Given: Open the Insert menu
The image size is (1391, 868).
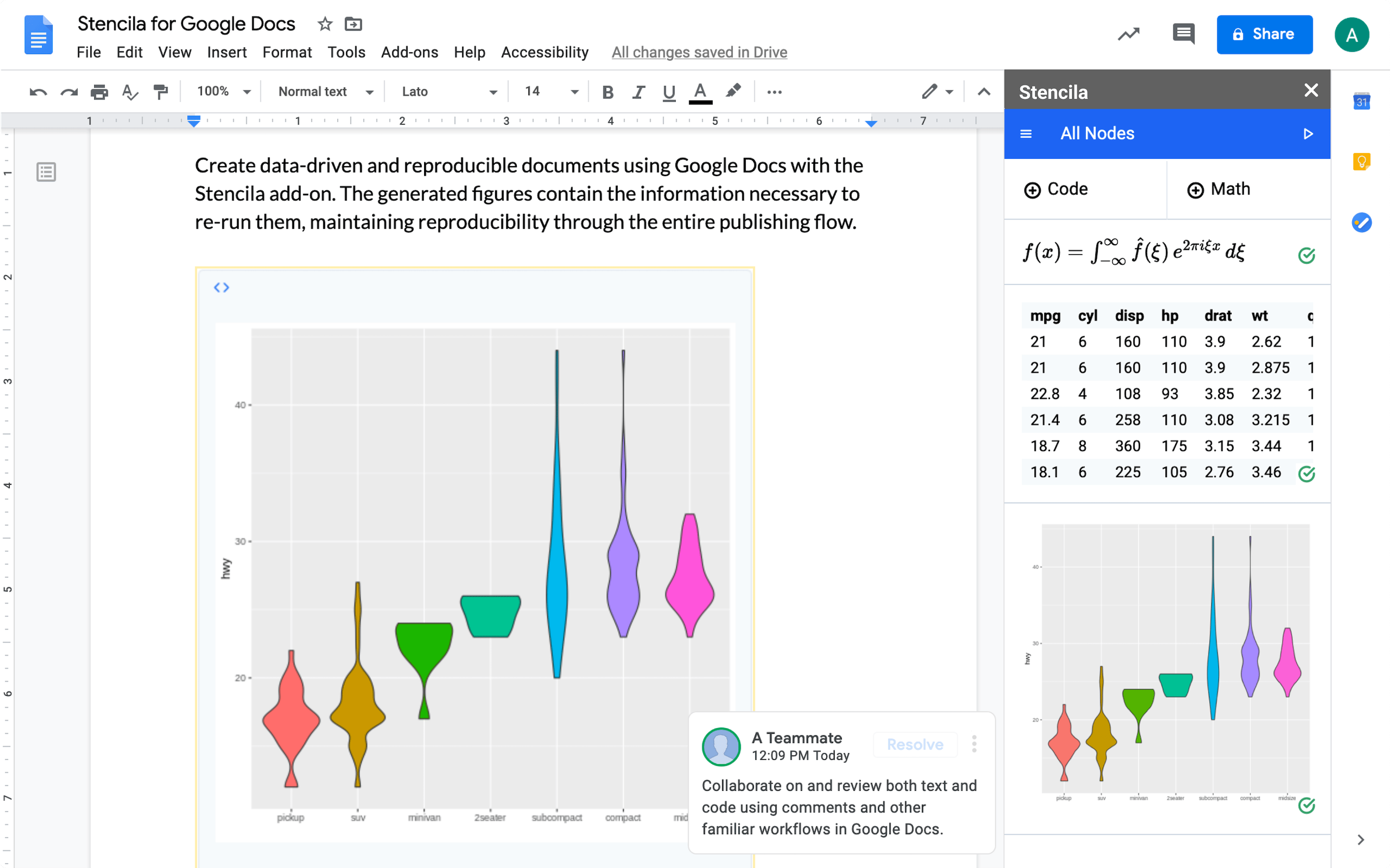Looking at the screenshot, I should [227, 52].
